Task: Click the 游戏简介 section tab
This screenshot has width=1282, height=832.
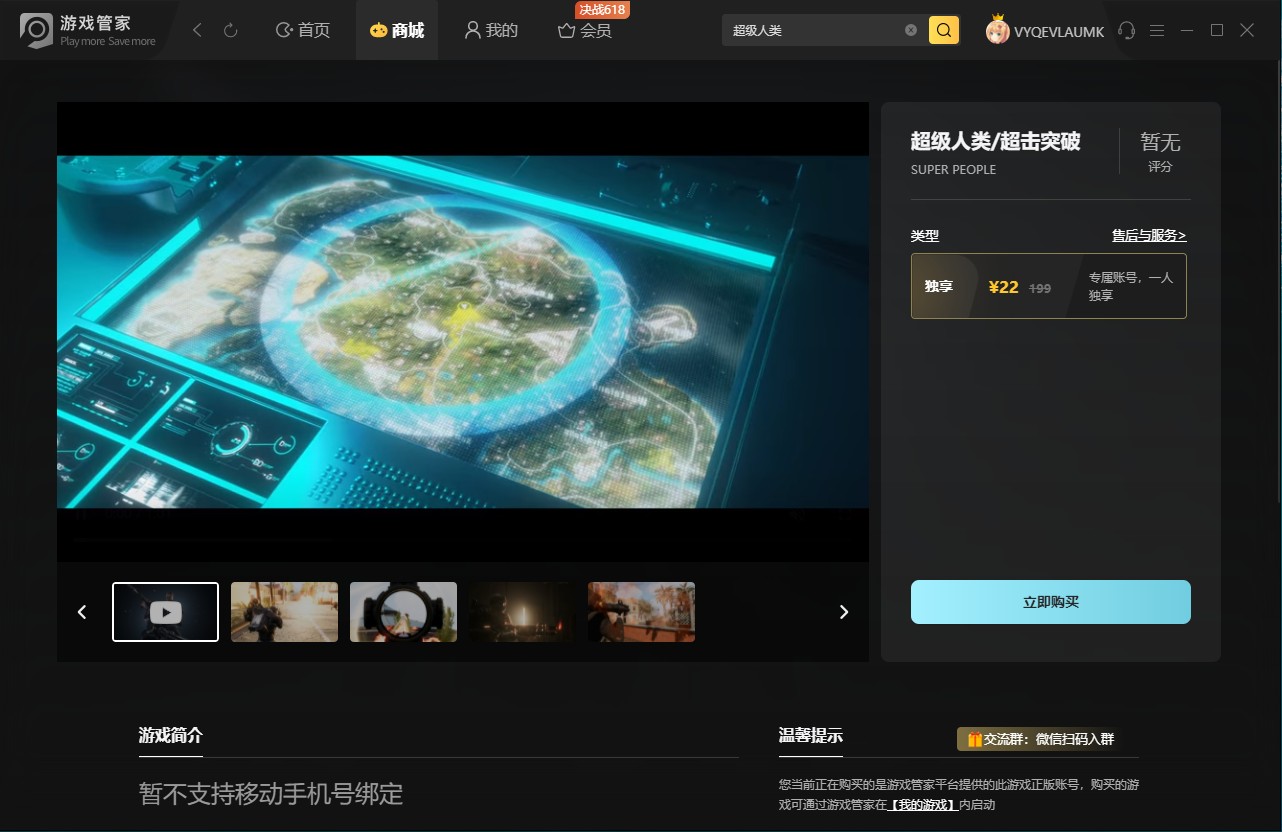Action: (170, 736)
